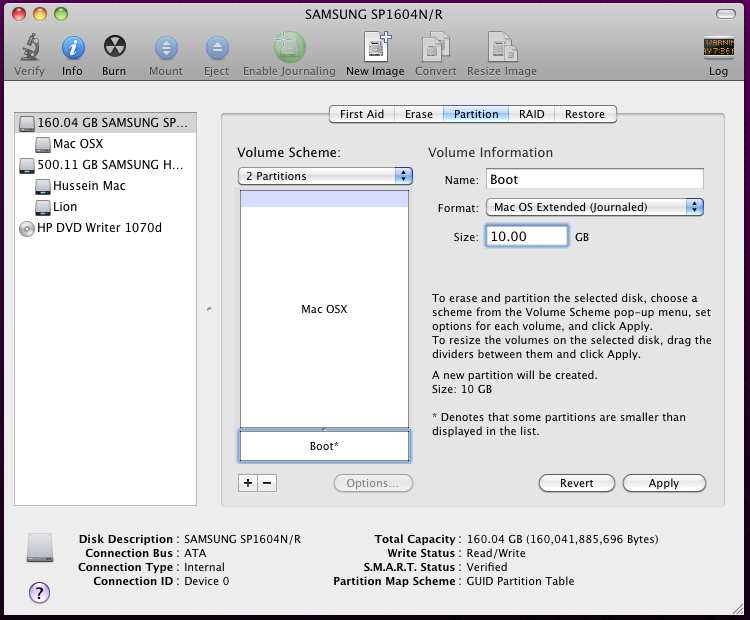Click the Convert toolbar icon
The image size is (750, 620).
[435, 47]
